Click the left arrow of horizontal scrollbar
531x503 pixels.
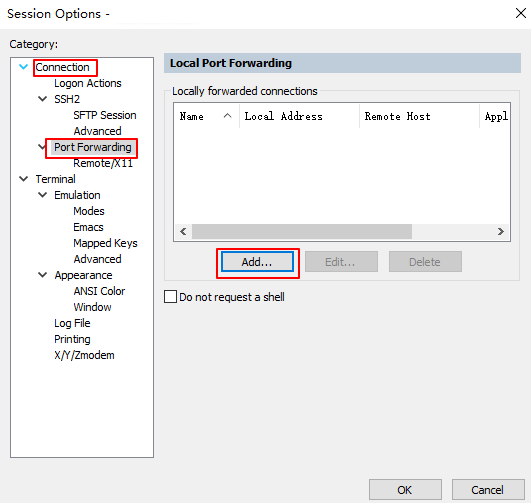[183, 232]
